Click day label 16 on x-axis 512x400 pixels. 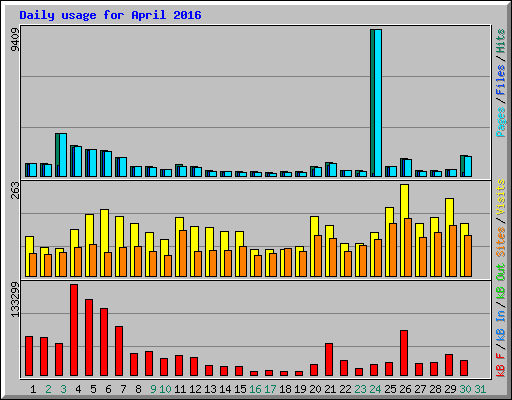(255, 389)
